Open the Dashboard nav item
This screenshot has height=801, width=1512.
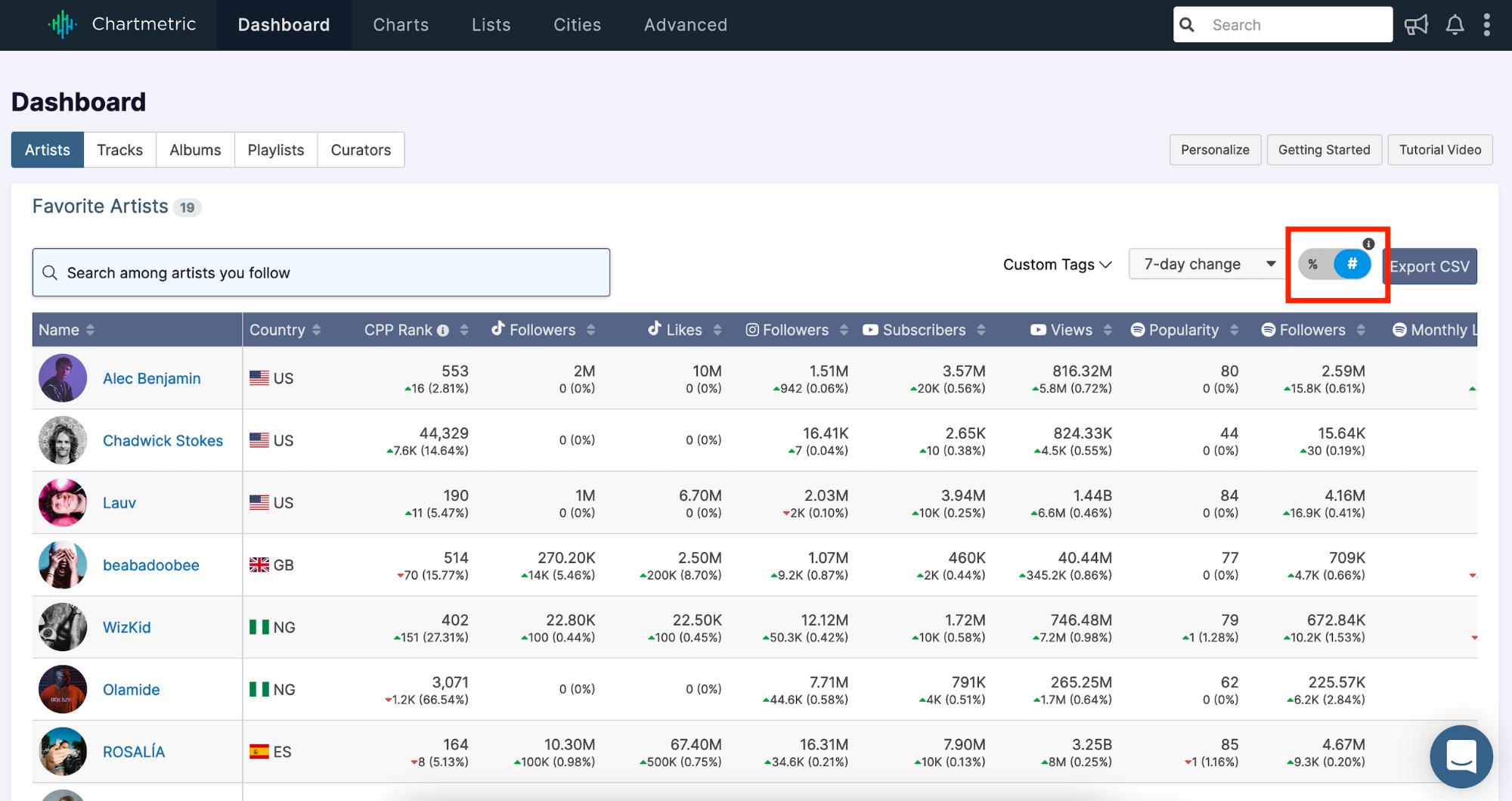[283, 25]
